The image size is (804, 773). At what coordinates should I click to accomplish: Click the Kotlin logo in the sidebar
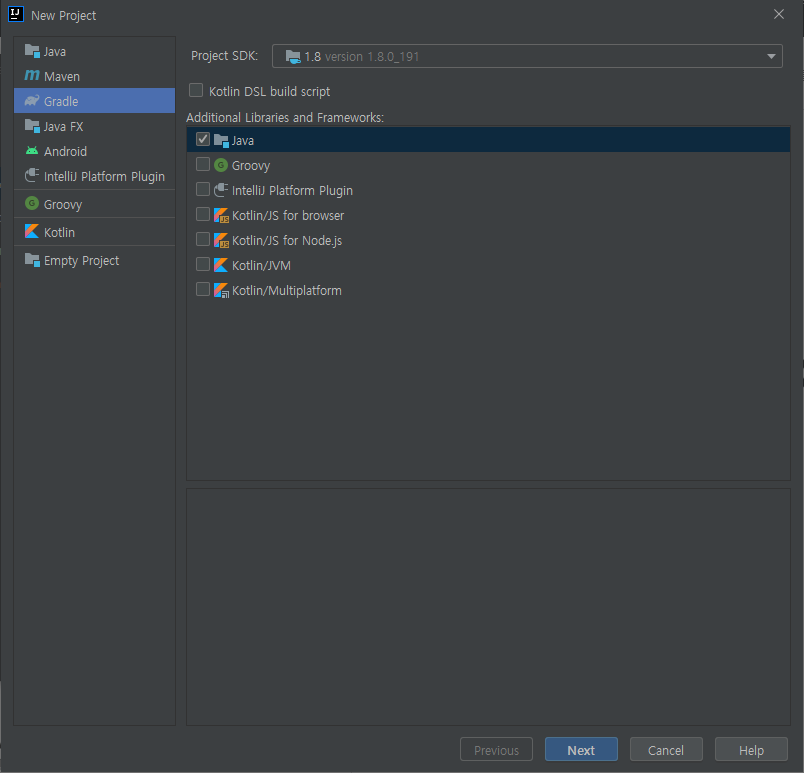32,231
